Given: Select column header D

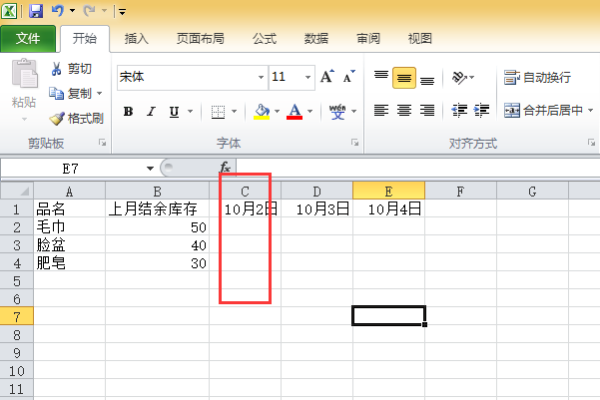Looking at the screenshot, I should (x=317, y=191).
